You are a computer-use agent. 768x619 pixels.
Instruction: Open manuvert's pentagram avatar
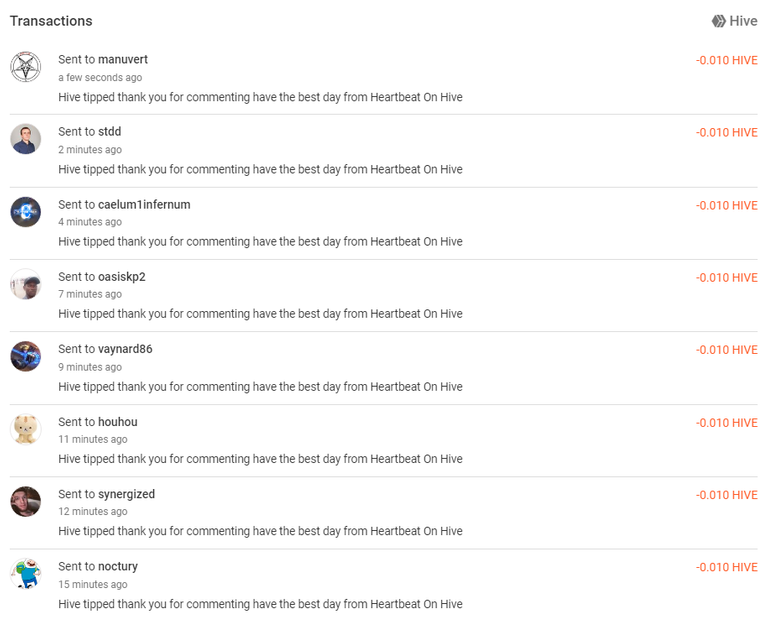coord(25,67)
